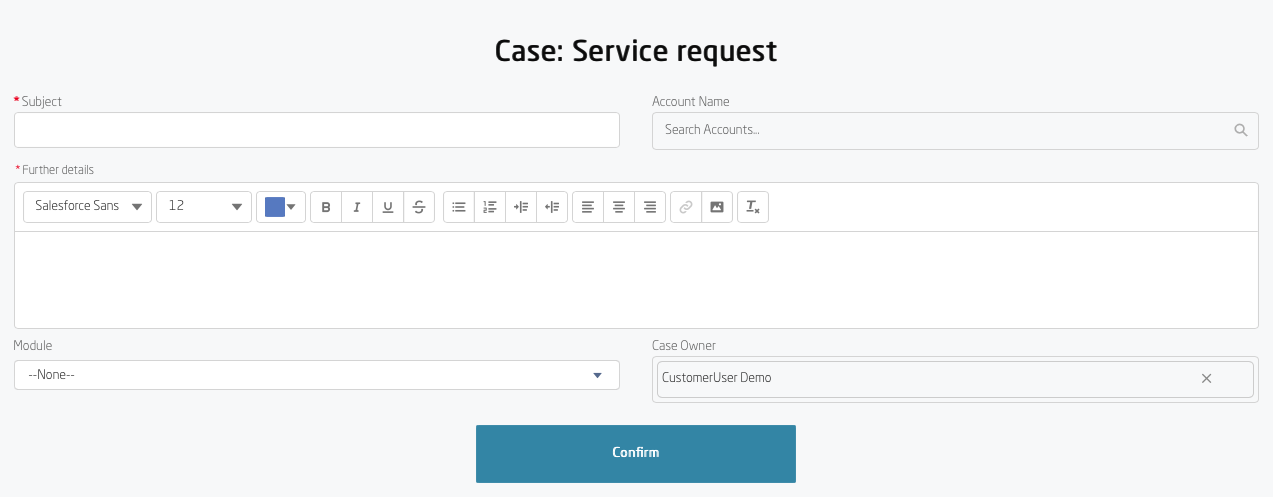Viewport: 1273px width, 497px height.
Task: Expand the Module picklist
Action: pos(316,375)
